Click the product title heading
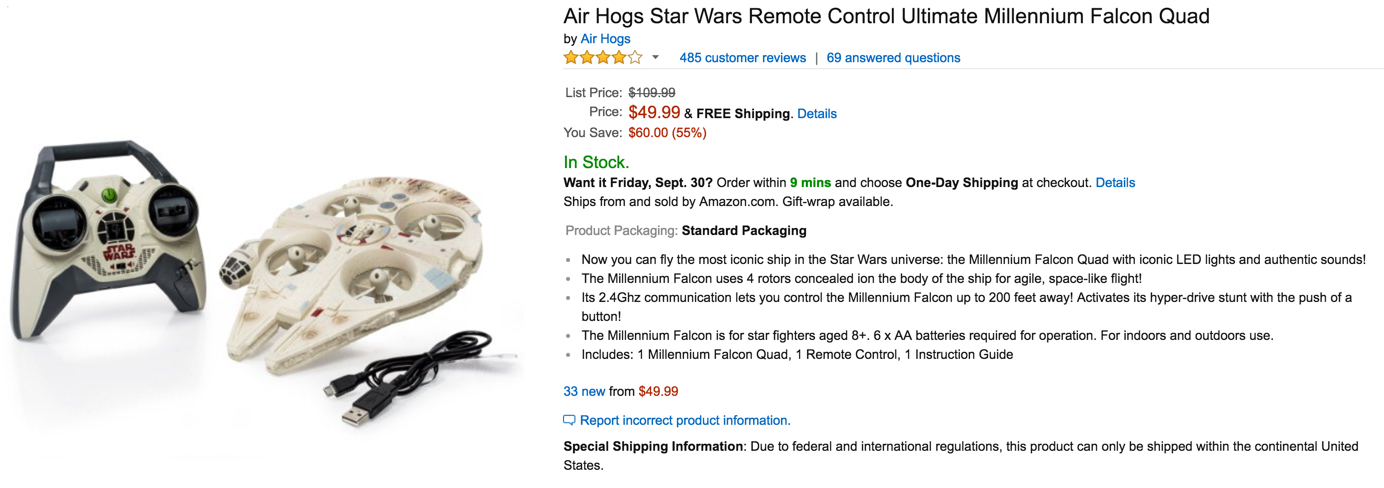Image resolution: width=1384 pixels, height=488 pixels. (x=886, y=16)
